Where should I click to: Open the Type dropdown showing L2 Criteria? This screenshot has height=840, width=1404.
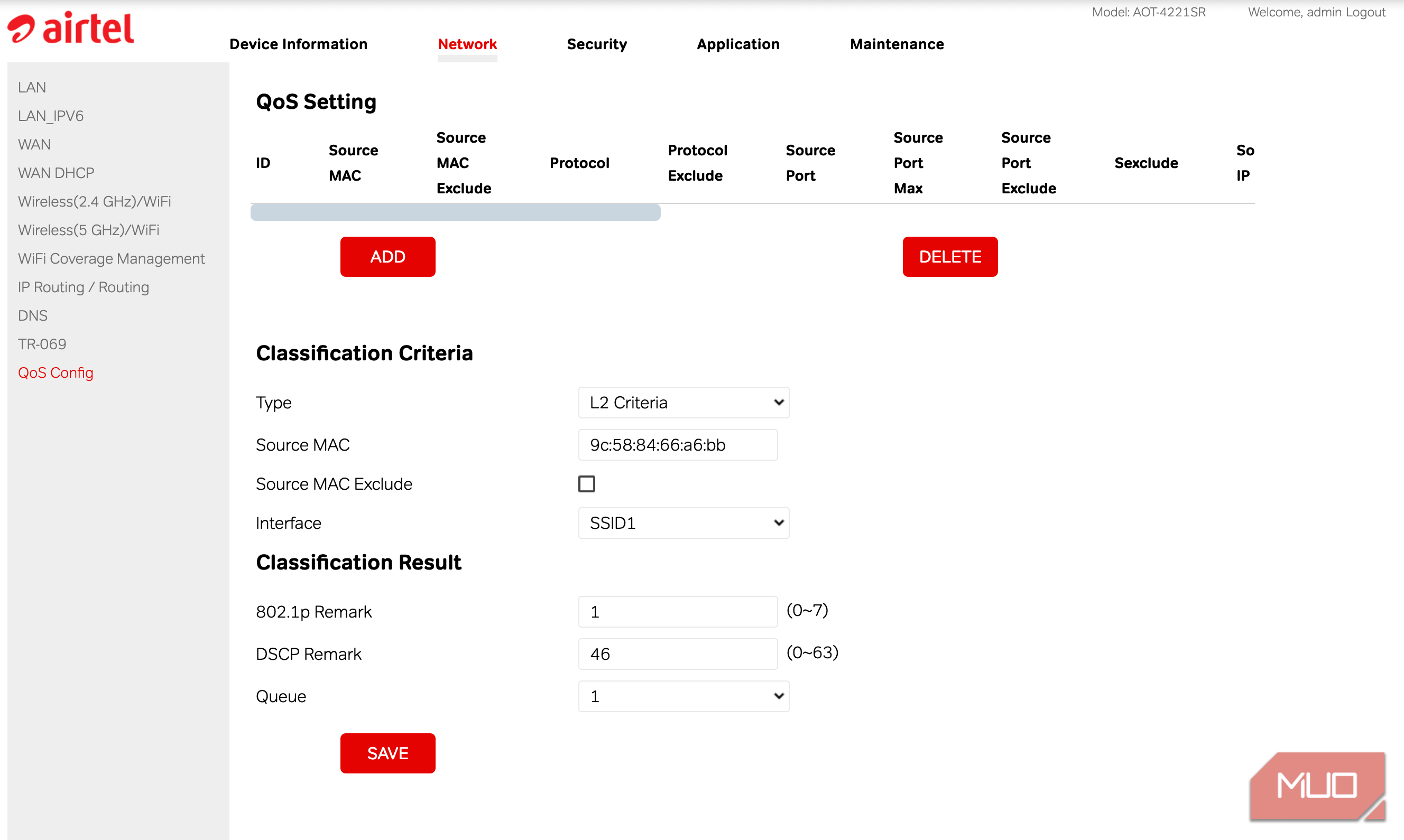point(683,403)
